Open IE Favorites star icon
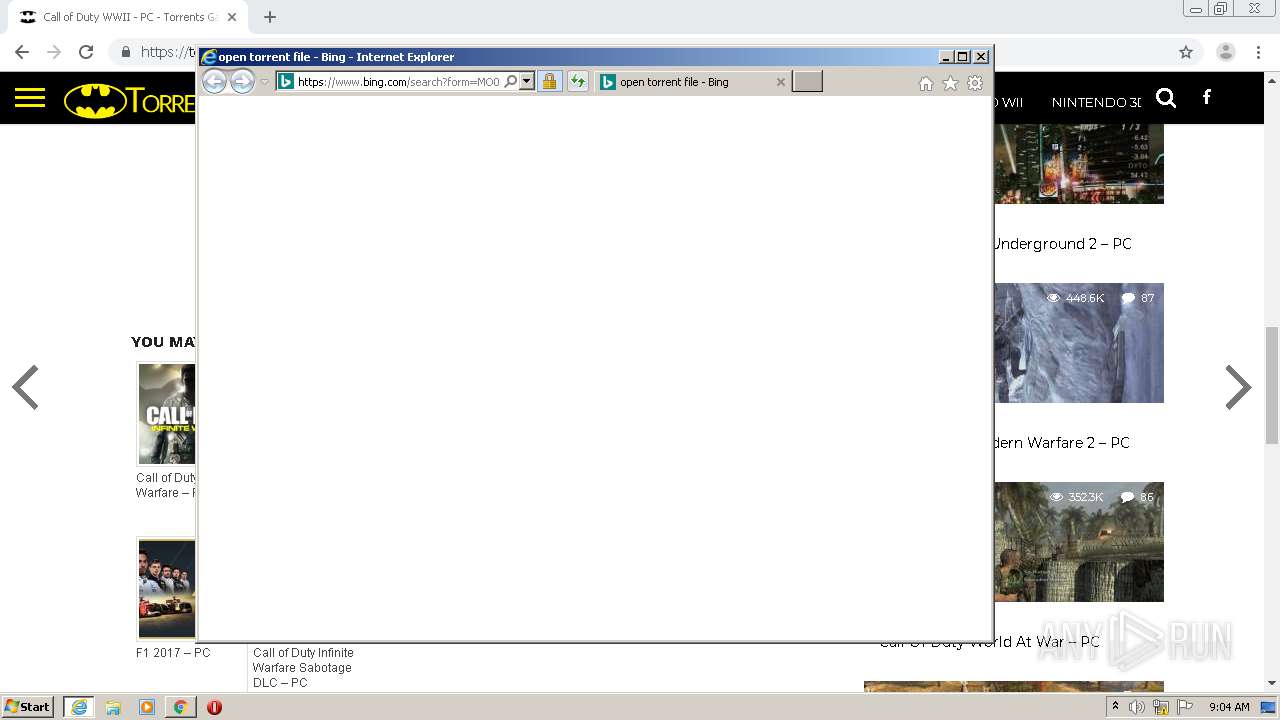 click(x=950, y=84)
